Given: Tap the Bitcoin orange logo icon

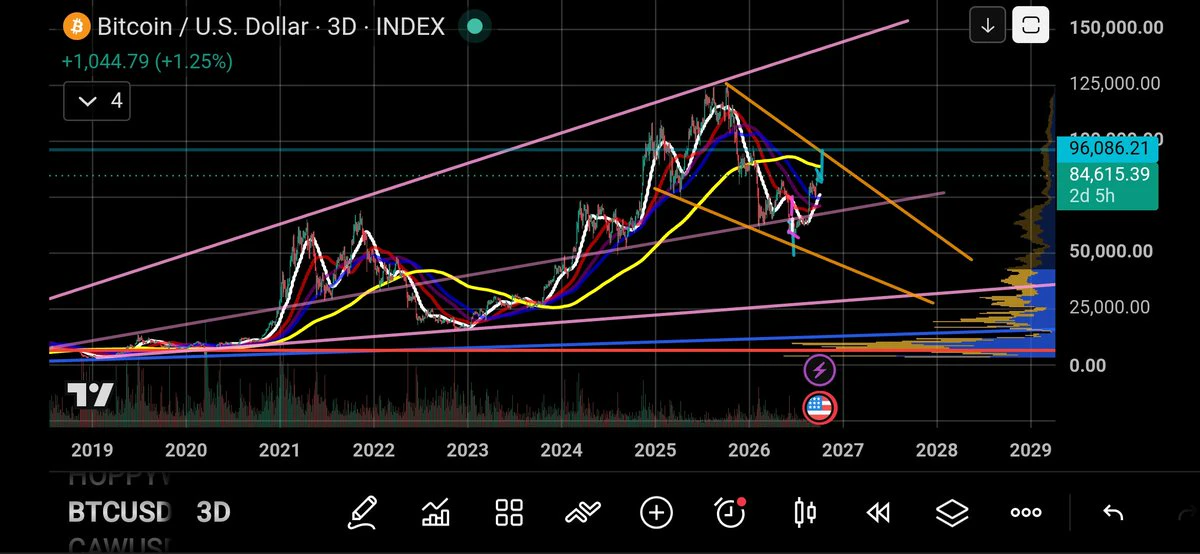Looking at the screenshot, I should tap(76, 26).
